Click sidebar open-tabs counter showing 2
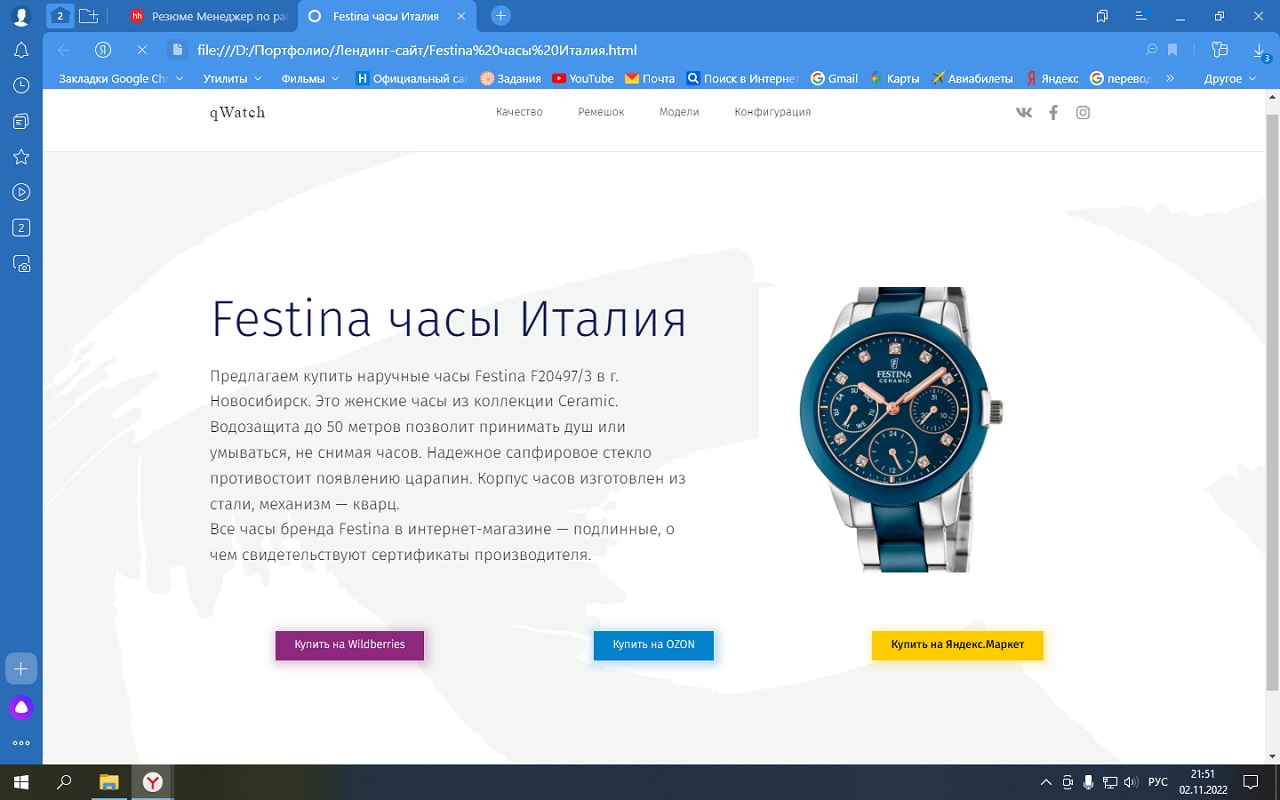This screenshot has width=1280, height=800. coord(21,228)
